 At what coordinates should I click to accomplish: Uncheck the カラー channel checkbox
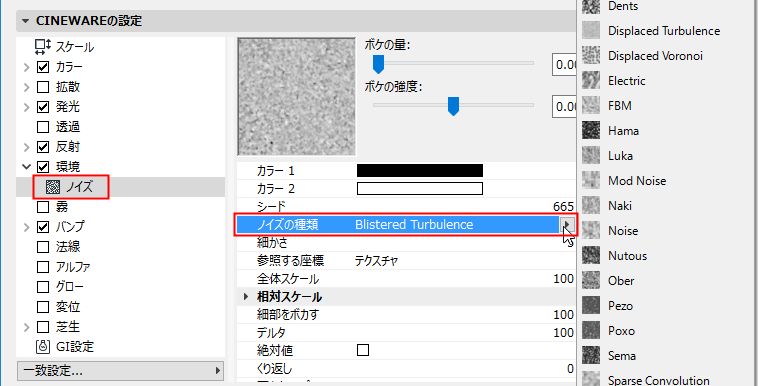click(x=43, y=67)
